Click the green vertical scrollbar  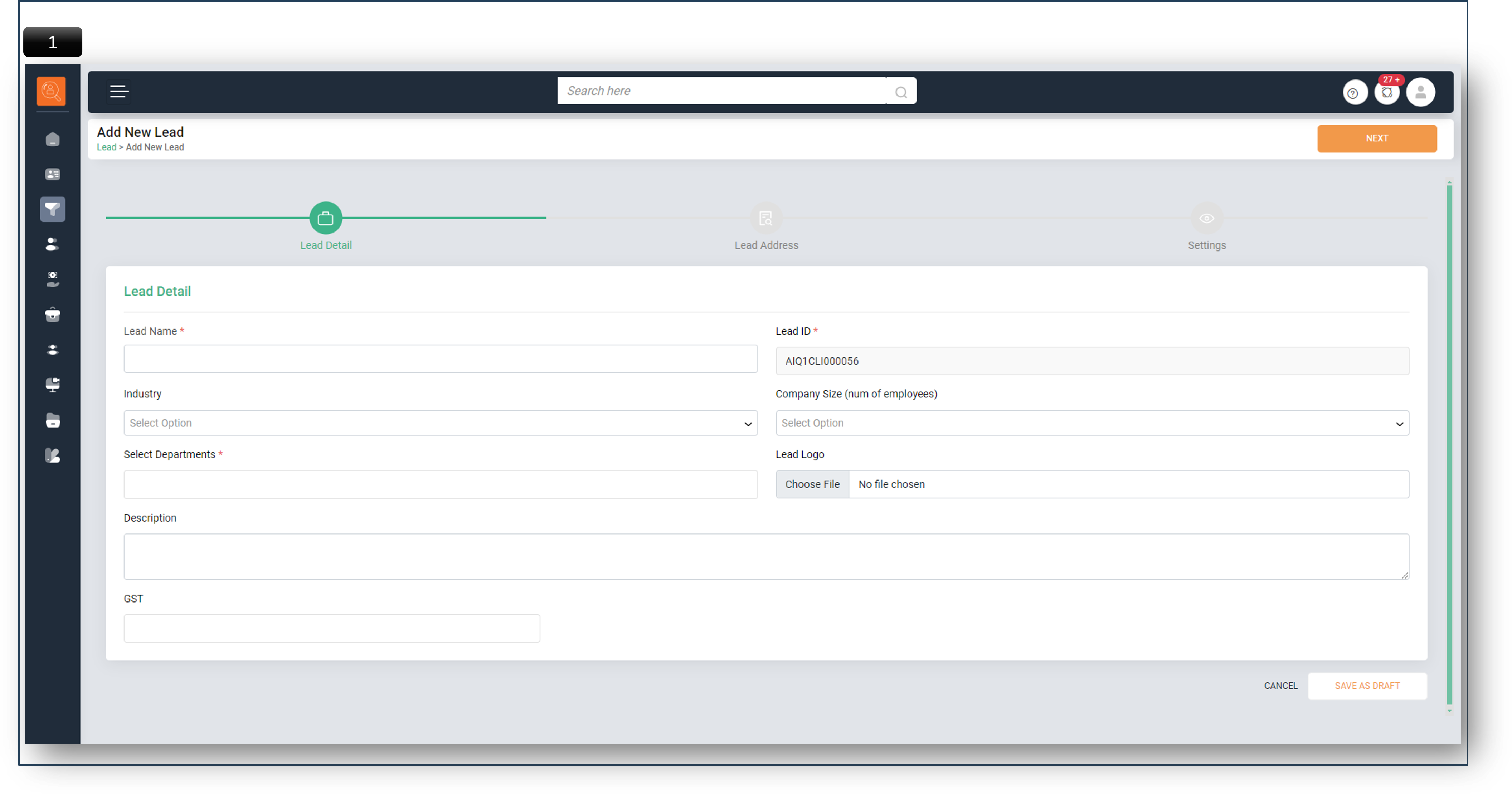pos(1449,446)
